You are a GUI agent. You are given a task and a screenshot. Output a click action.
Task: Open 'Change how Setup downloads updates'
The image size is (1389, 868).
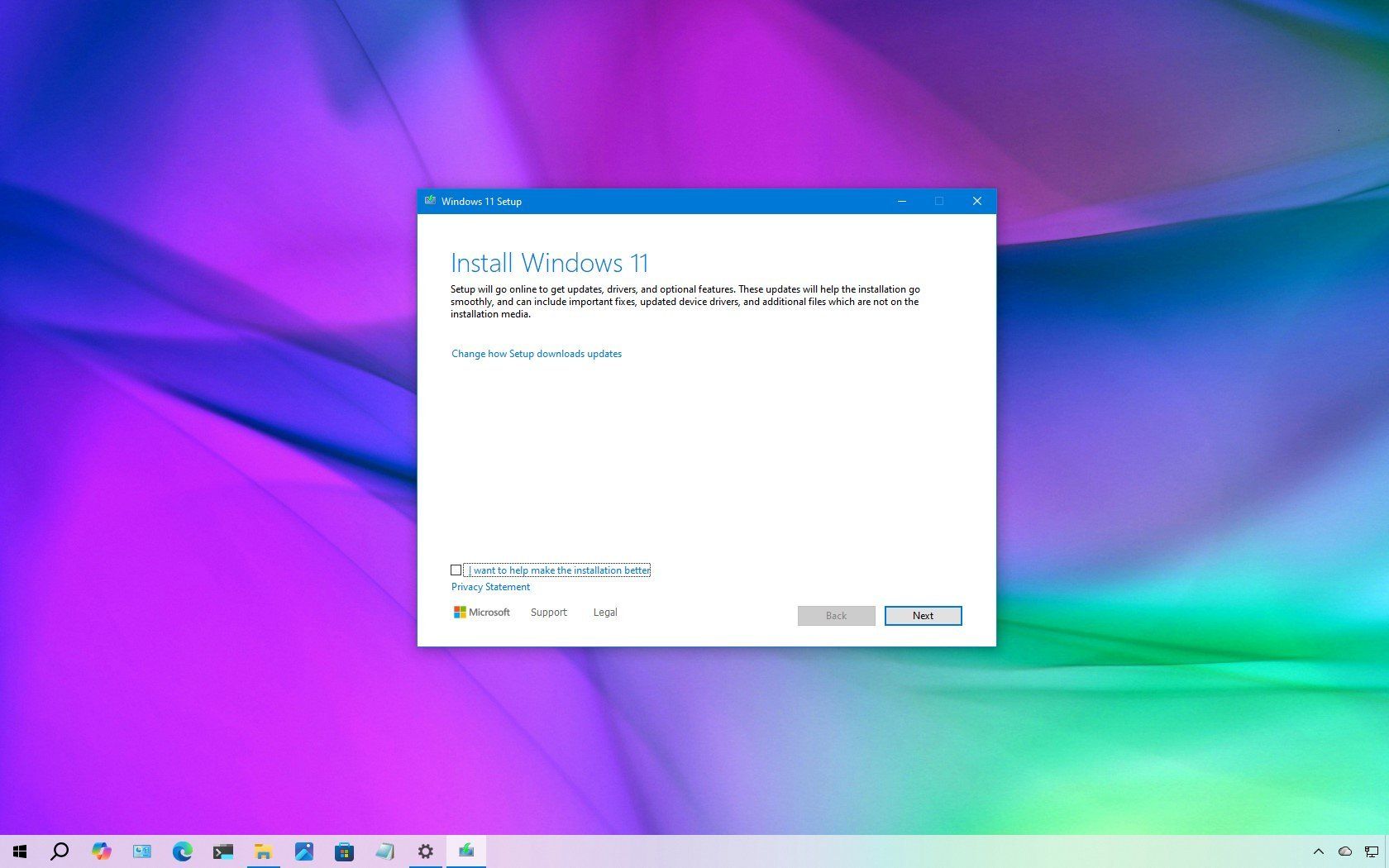point(536,353)
